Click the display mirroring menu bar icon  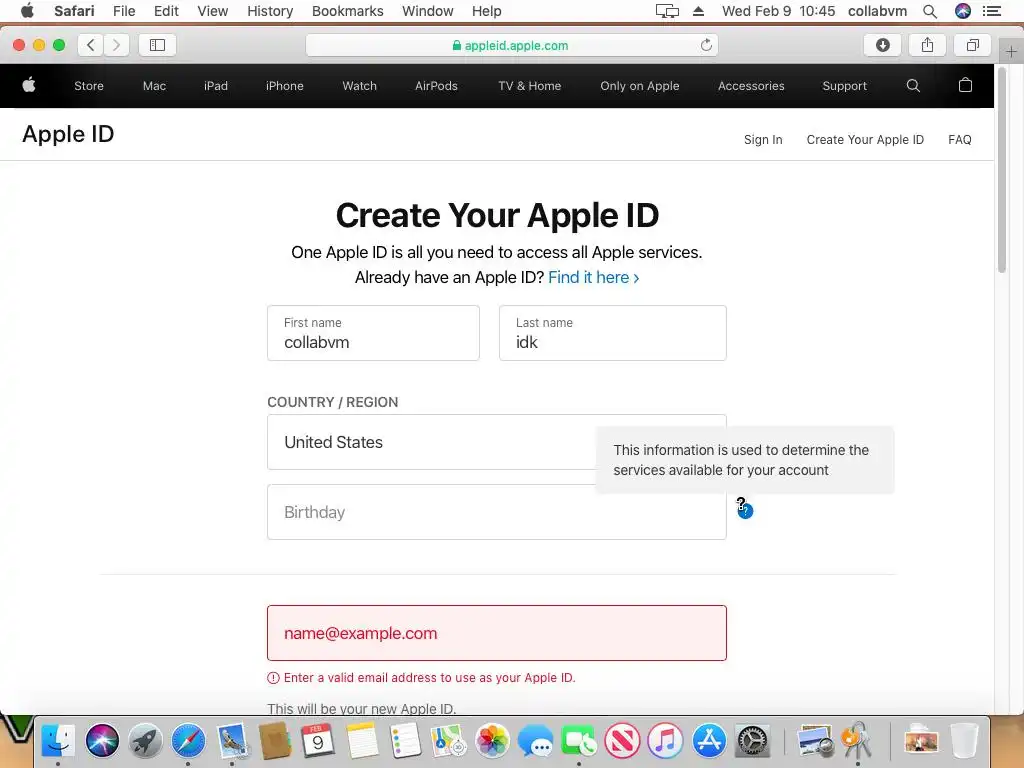click(667, 11)
